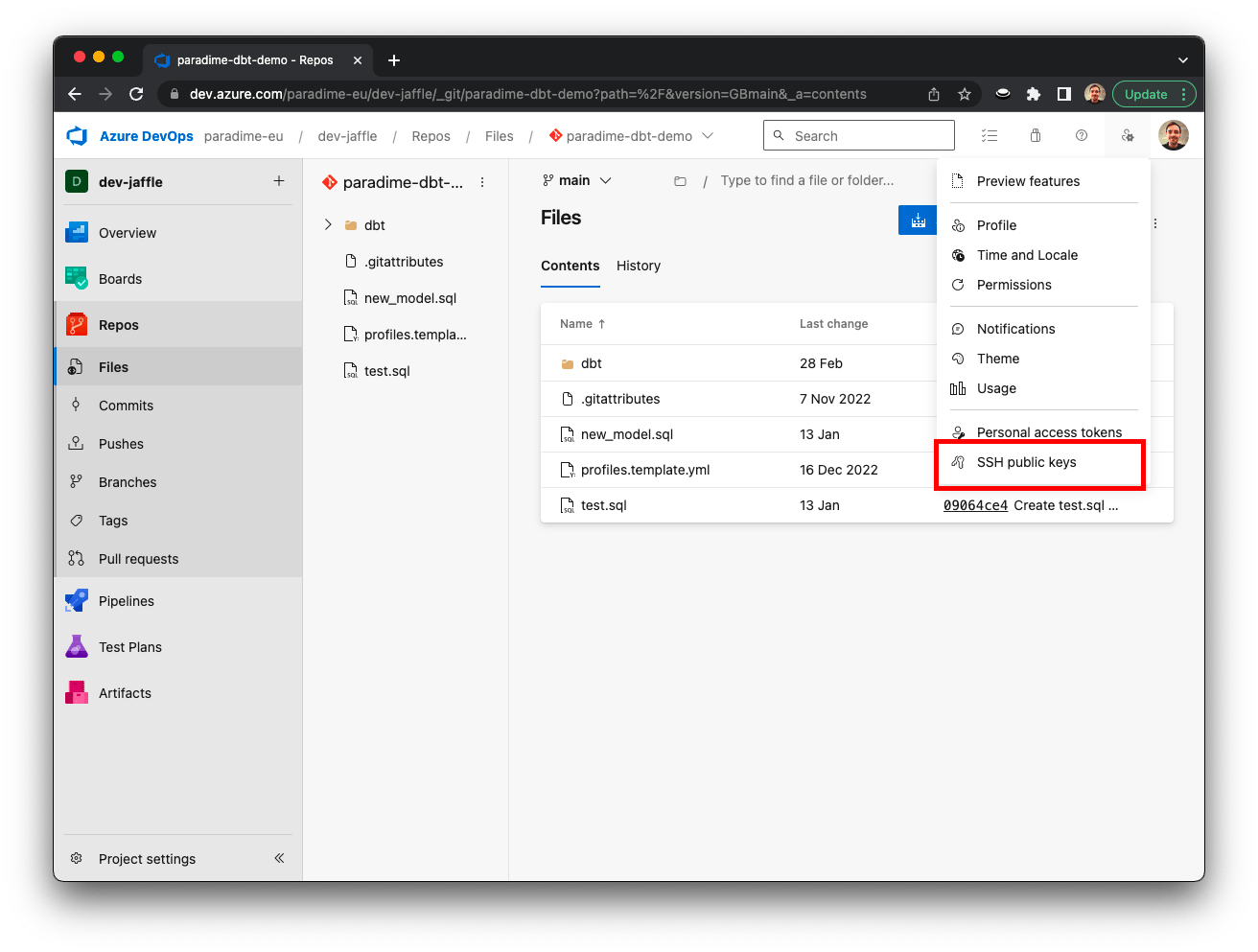Expand the dbt folder in file tree
This screenshot has height=952, width=1258.
pos(328,225)
